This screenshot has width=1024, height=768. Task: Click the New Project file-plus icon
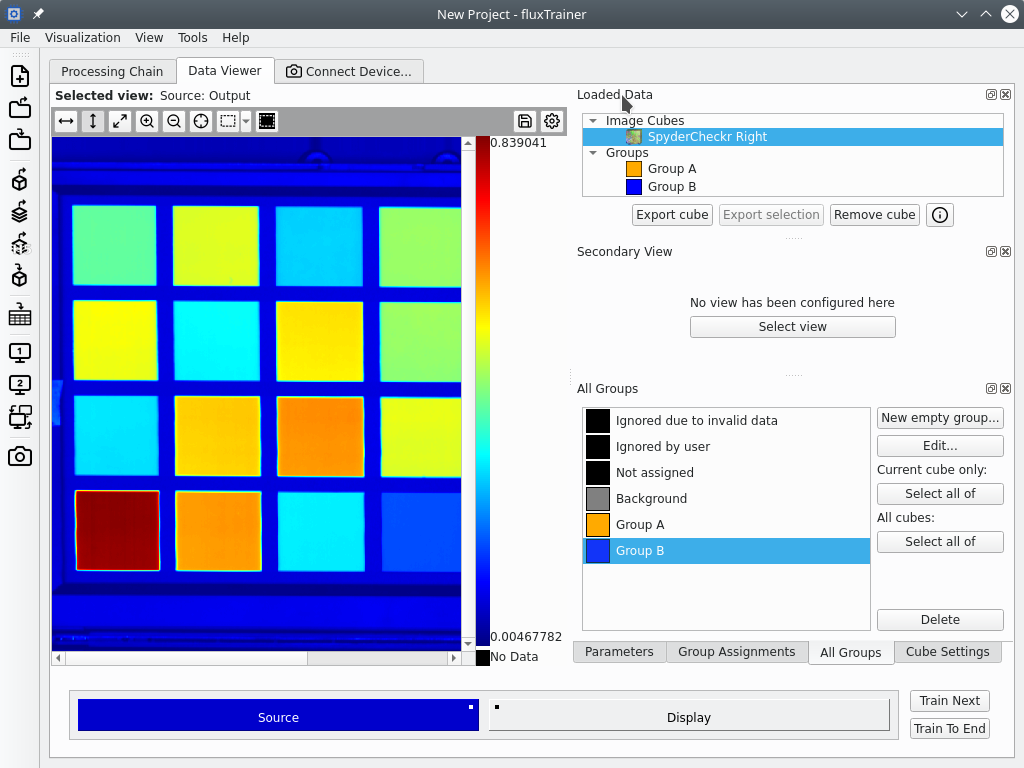pos(20,76)
